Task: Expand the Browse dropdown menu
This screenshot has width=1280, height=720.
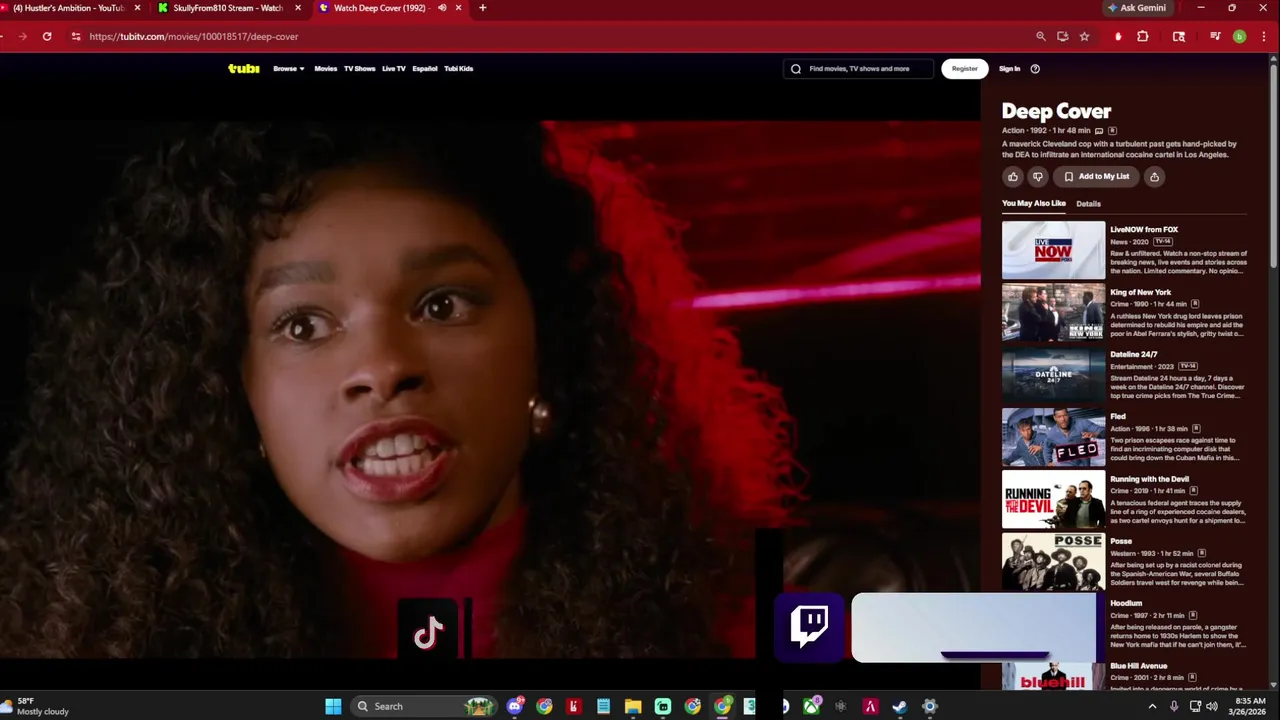Action: 289,69
